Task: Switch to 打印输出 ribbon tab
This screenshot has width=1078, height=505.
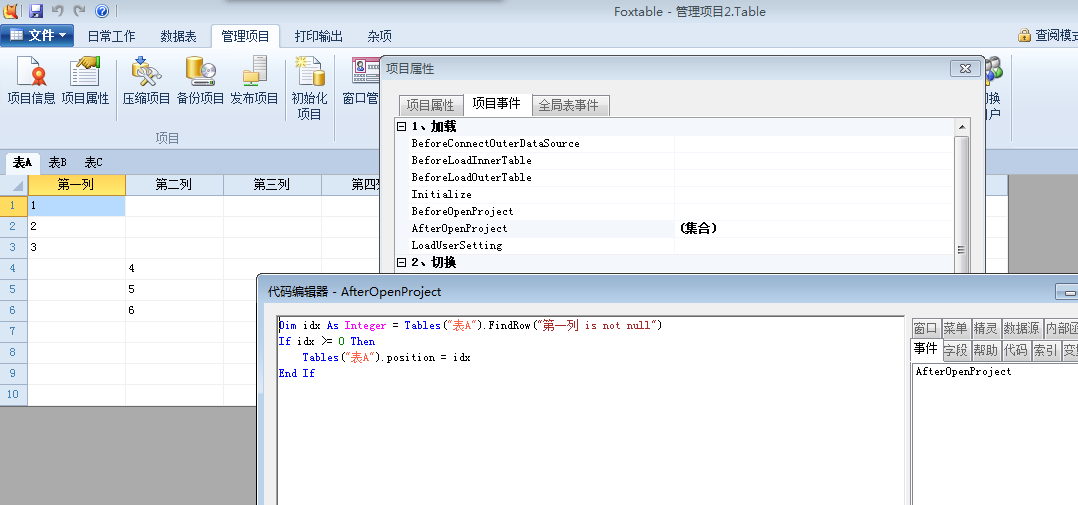Action: click(x=319, y=36)
